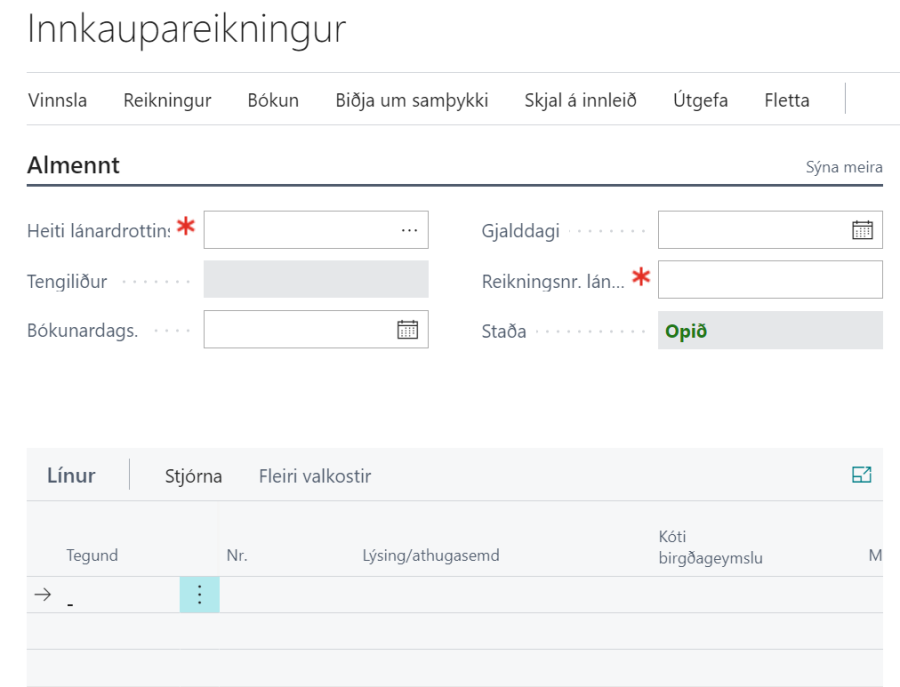Open Stjórna menu in lines section
The height and width of the screenshot is (687, 900).
[193, 476]
